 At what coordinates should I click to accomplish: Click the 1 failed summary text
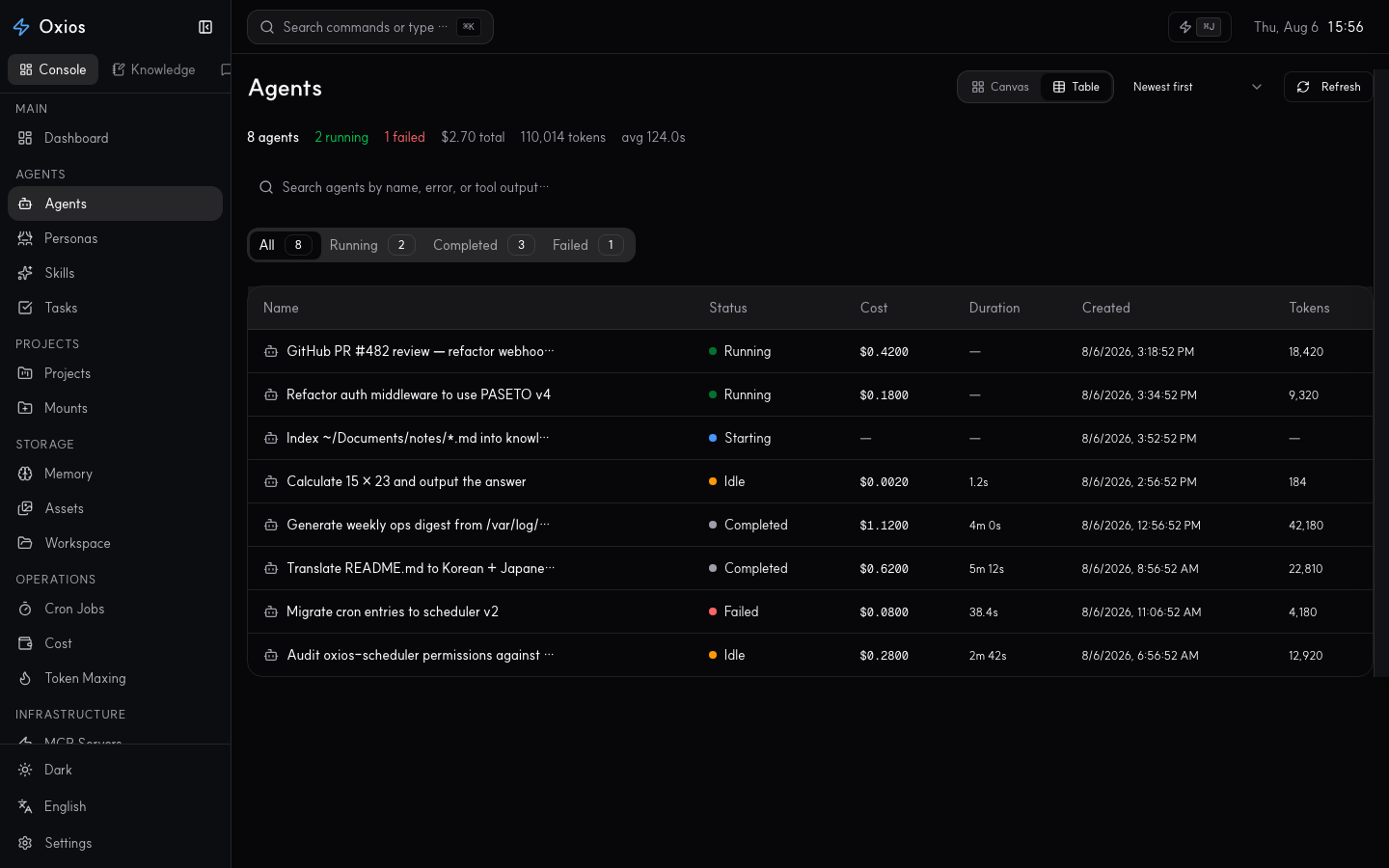point(404,137)
